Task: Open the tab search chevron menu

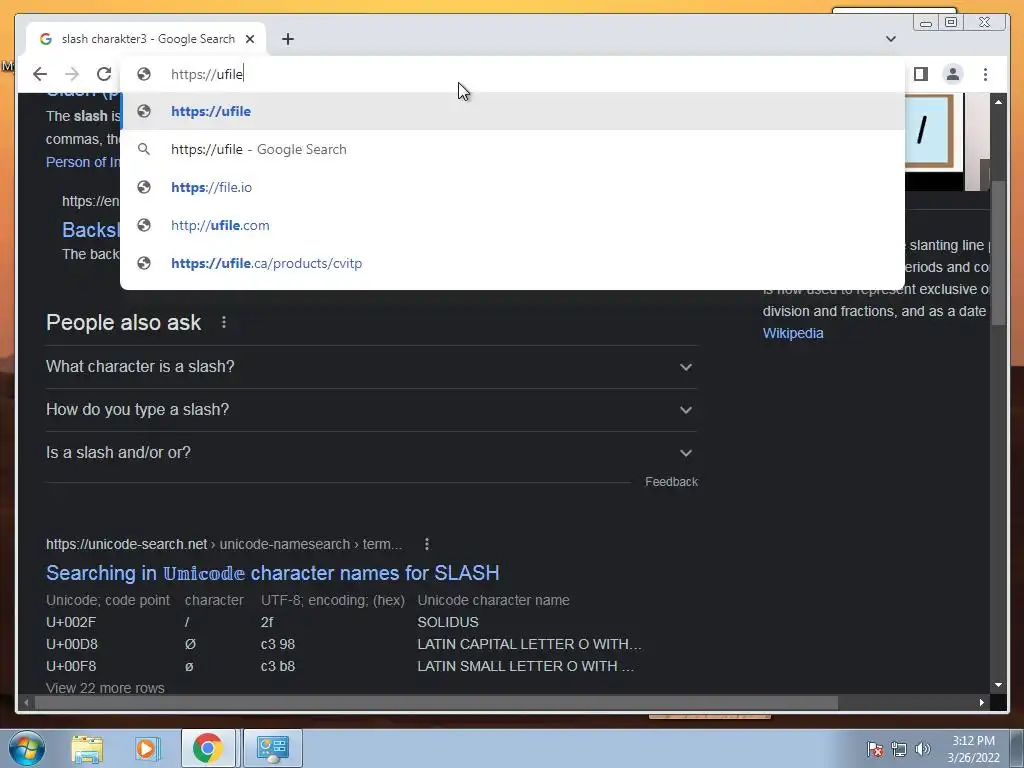Action: click(x=891, y=39)
